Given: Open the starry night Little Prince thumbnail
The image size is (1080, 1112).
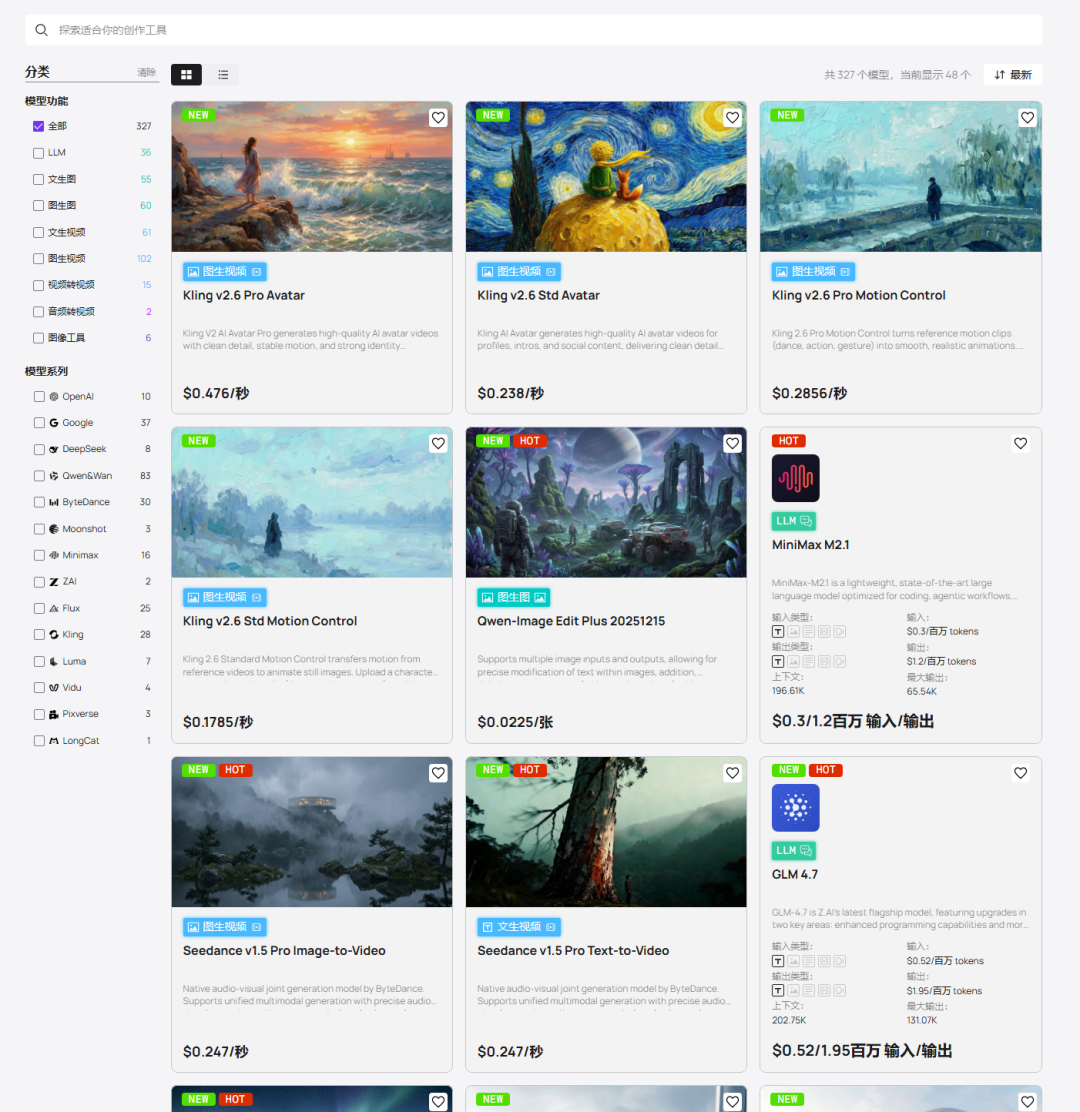Looking at the screenshot, I should point(606,177).
